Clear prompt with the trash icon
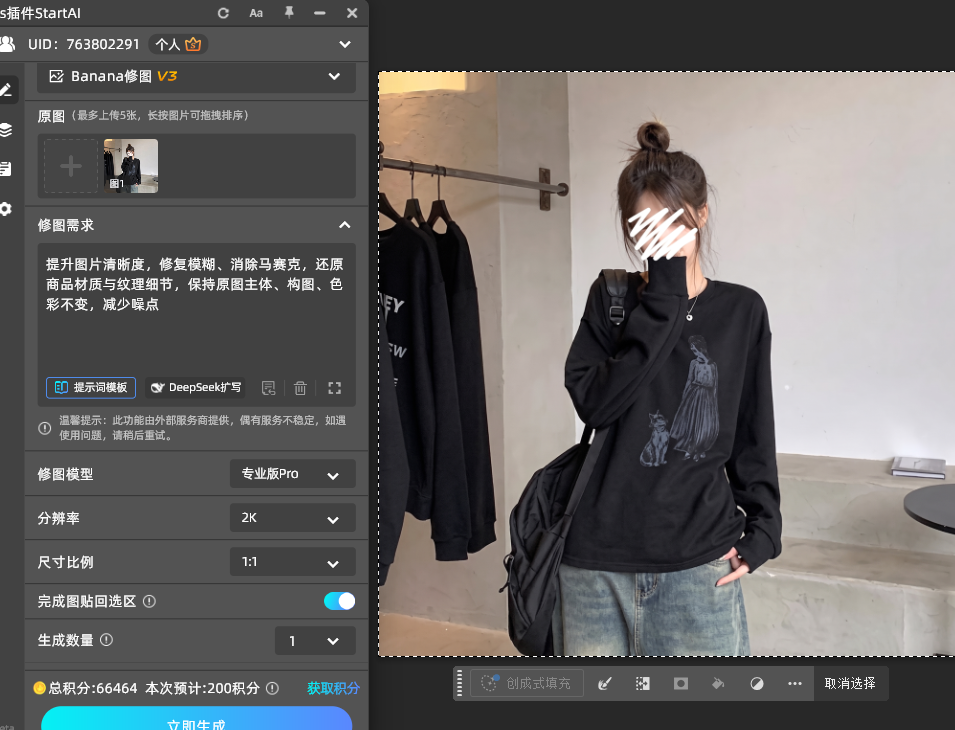 pos(300,388)
